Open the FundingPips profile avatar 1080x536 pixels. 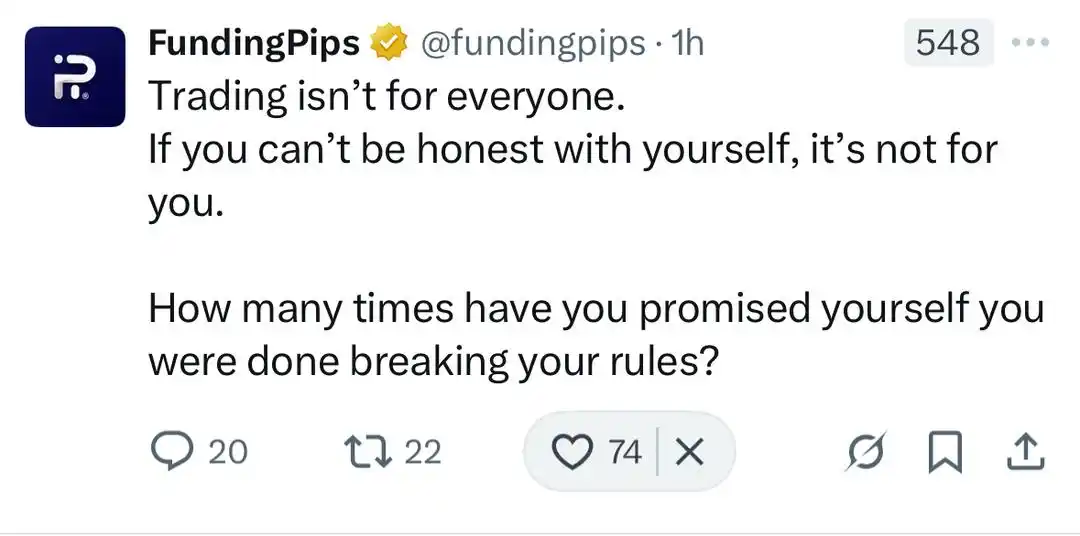coord(75,76)
